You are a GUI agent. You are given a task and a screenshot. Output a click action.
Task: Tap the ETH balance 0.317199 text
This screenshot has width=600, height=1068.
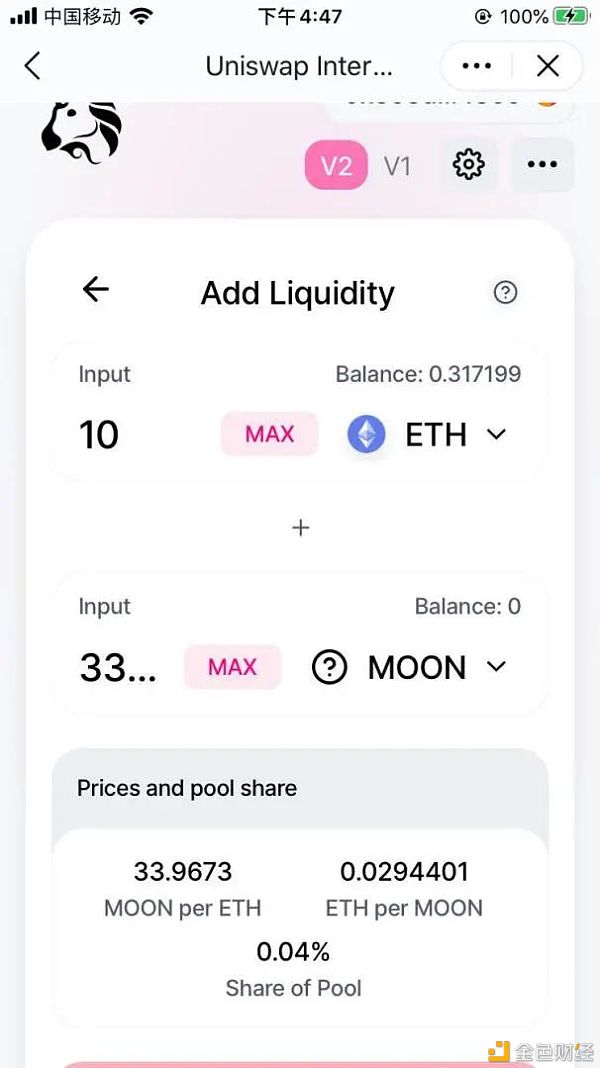pos(428,375)
